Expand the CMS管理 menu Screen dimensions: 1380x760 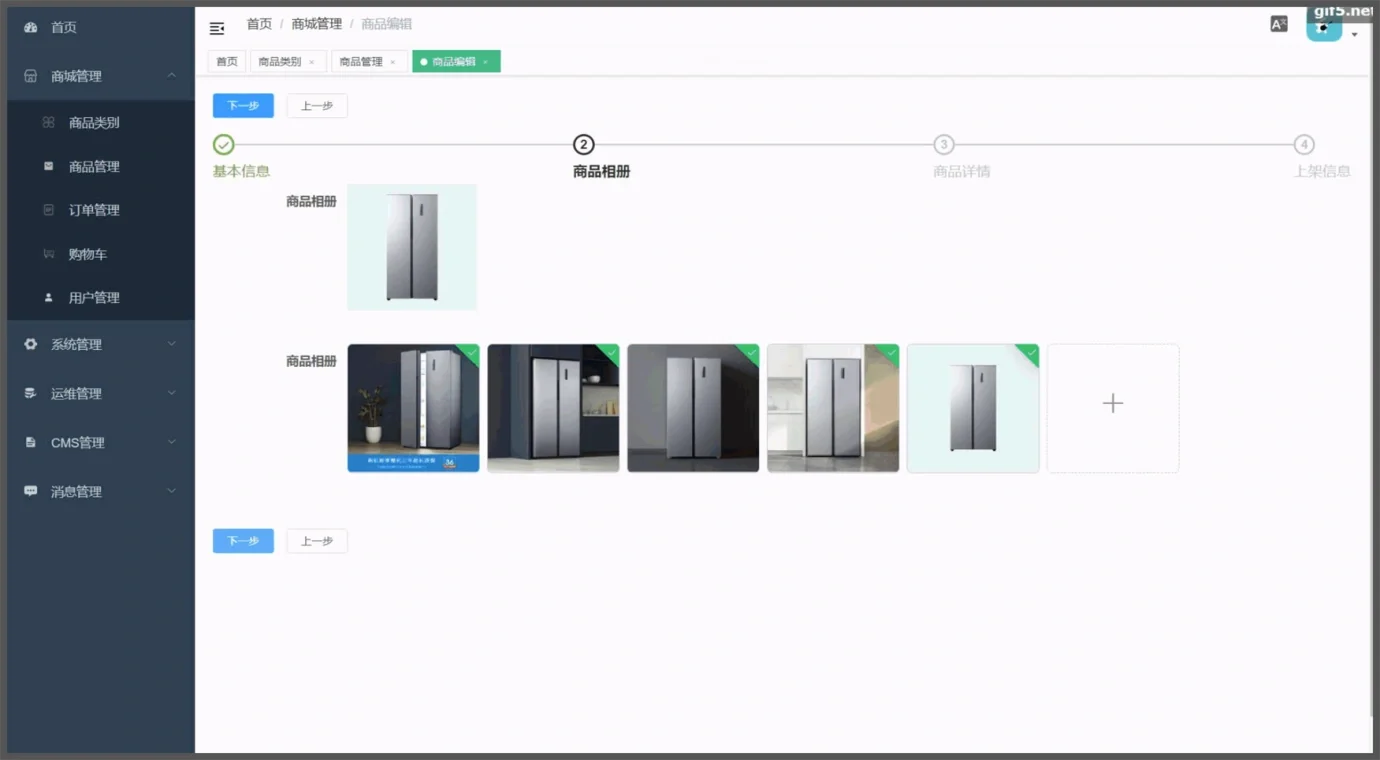[x=171, y=442]
